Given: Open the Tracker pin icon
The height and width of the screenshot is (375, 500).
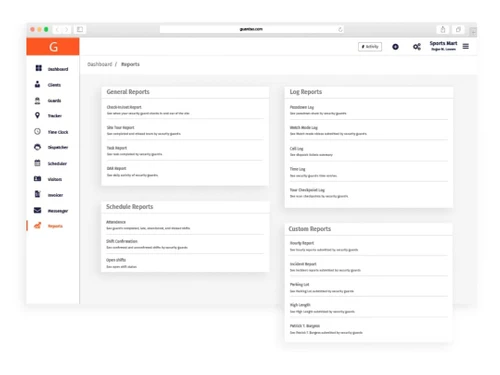Looking at the screenshot, I should [37, 115].
